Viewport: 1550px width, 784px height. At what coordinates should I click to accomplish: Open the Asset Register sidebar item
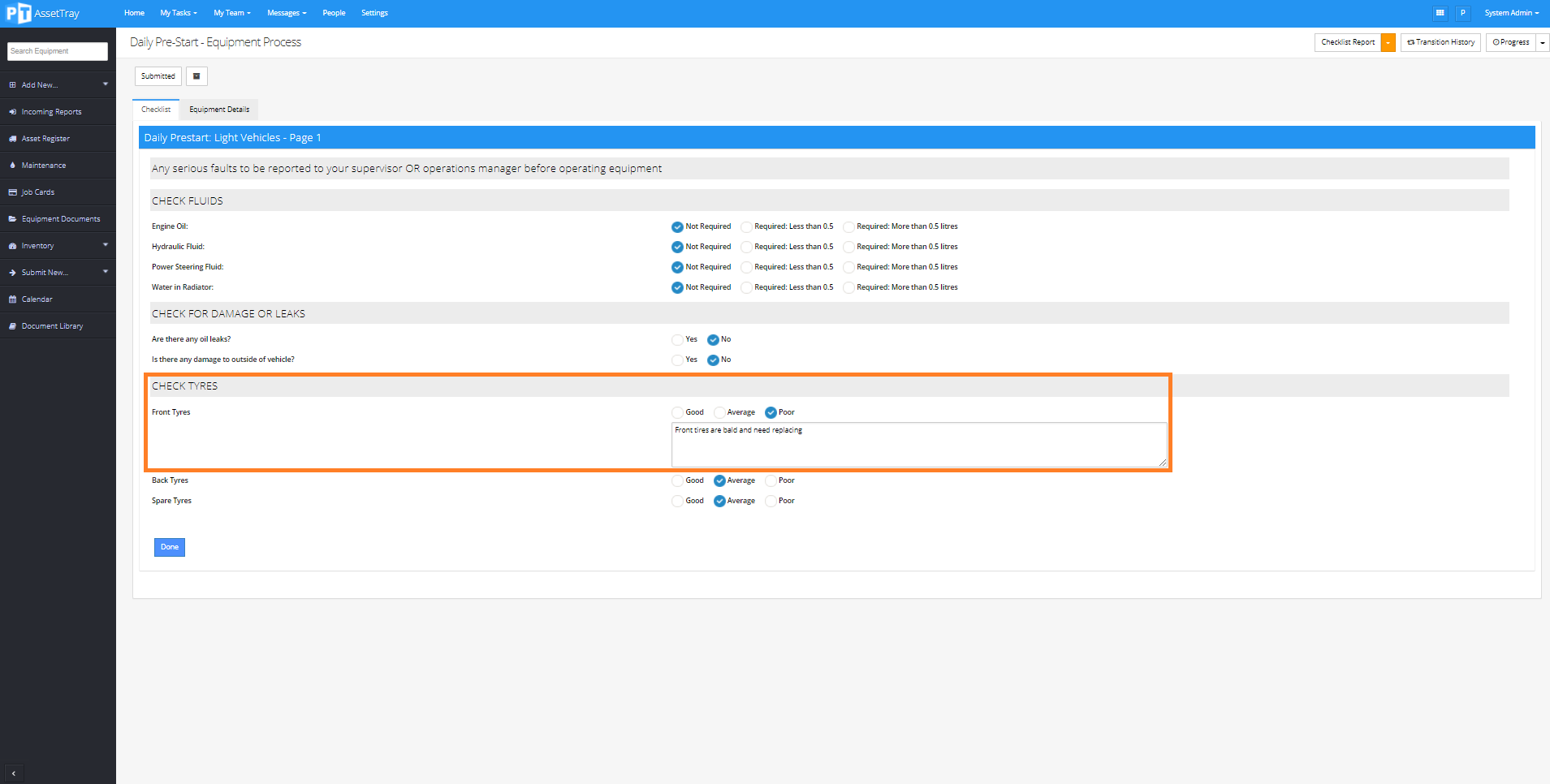(x=46, y=138)
